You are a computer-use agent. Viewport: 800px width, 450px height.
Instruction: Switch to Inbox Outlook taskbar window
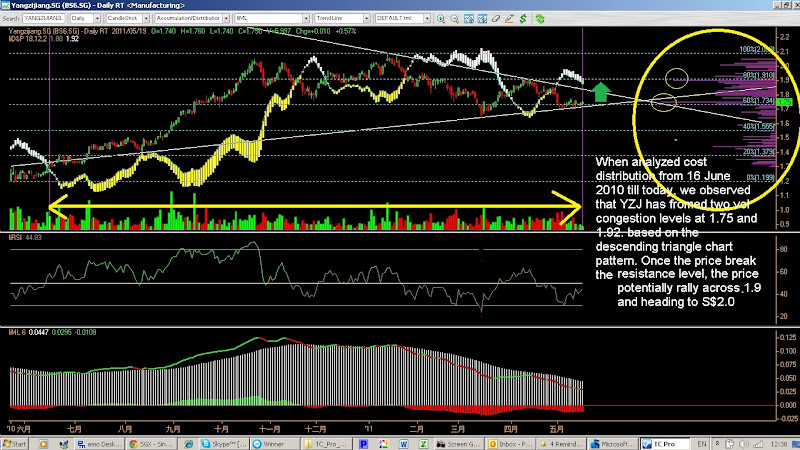tap(510, 444)
